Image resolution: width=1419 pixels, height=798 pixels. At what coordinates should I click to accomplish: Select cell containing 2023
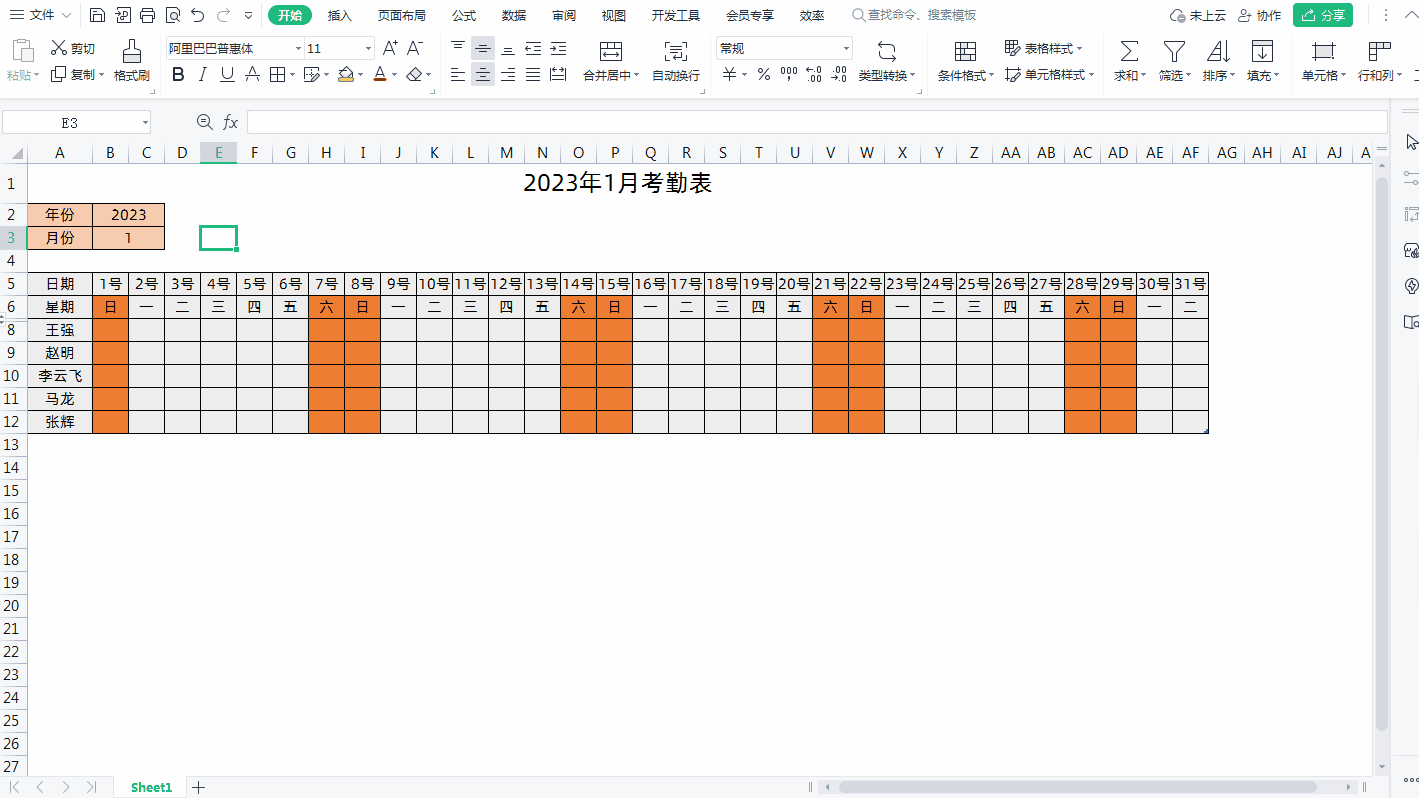click(128, 215)
